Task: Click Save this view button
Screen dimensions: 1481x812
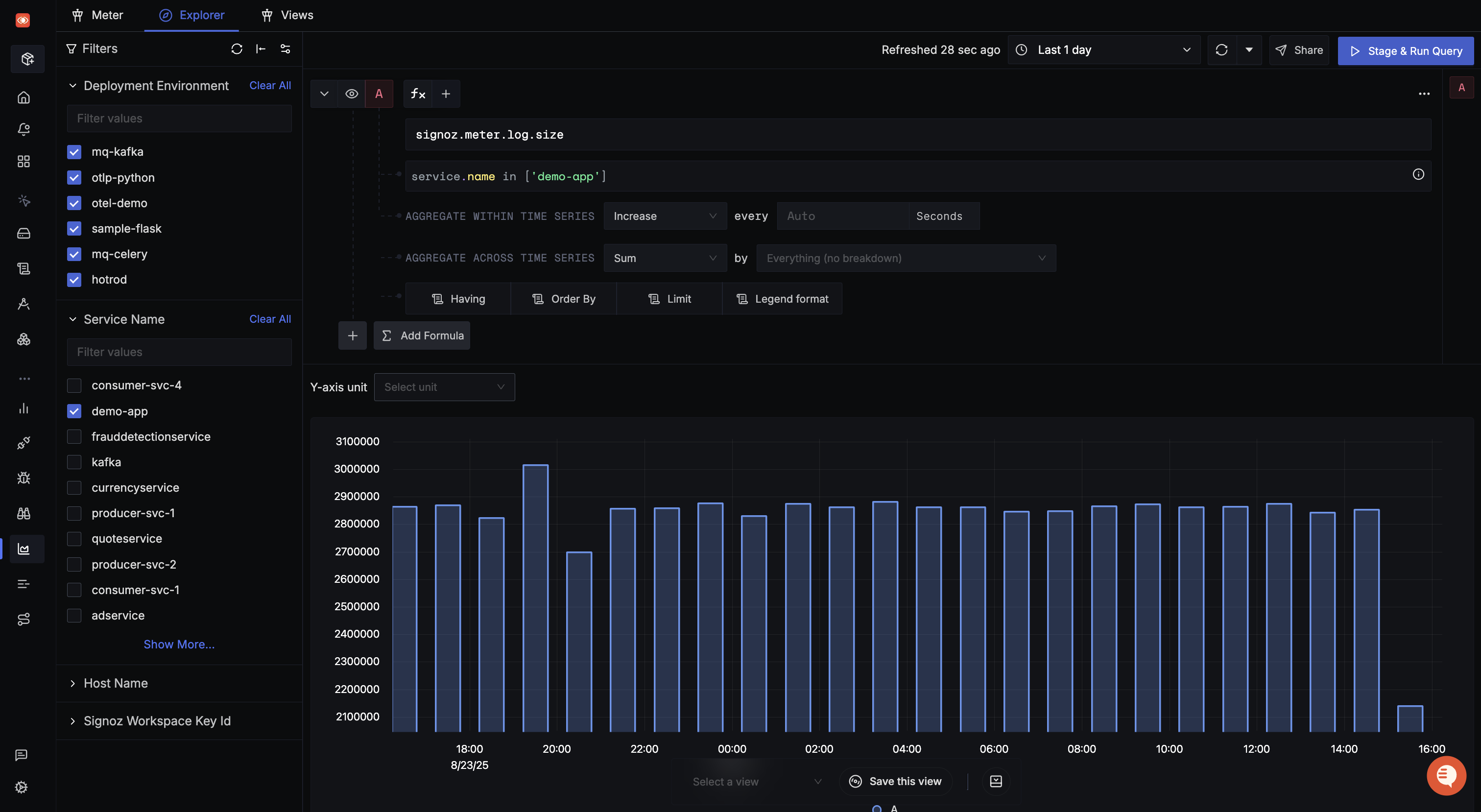Action: pos(896,781)
